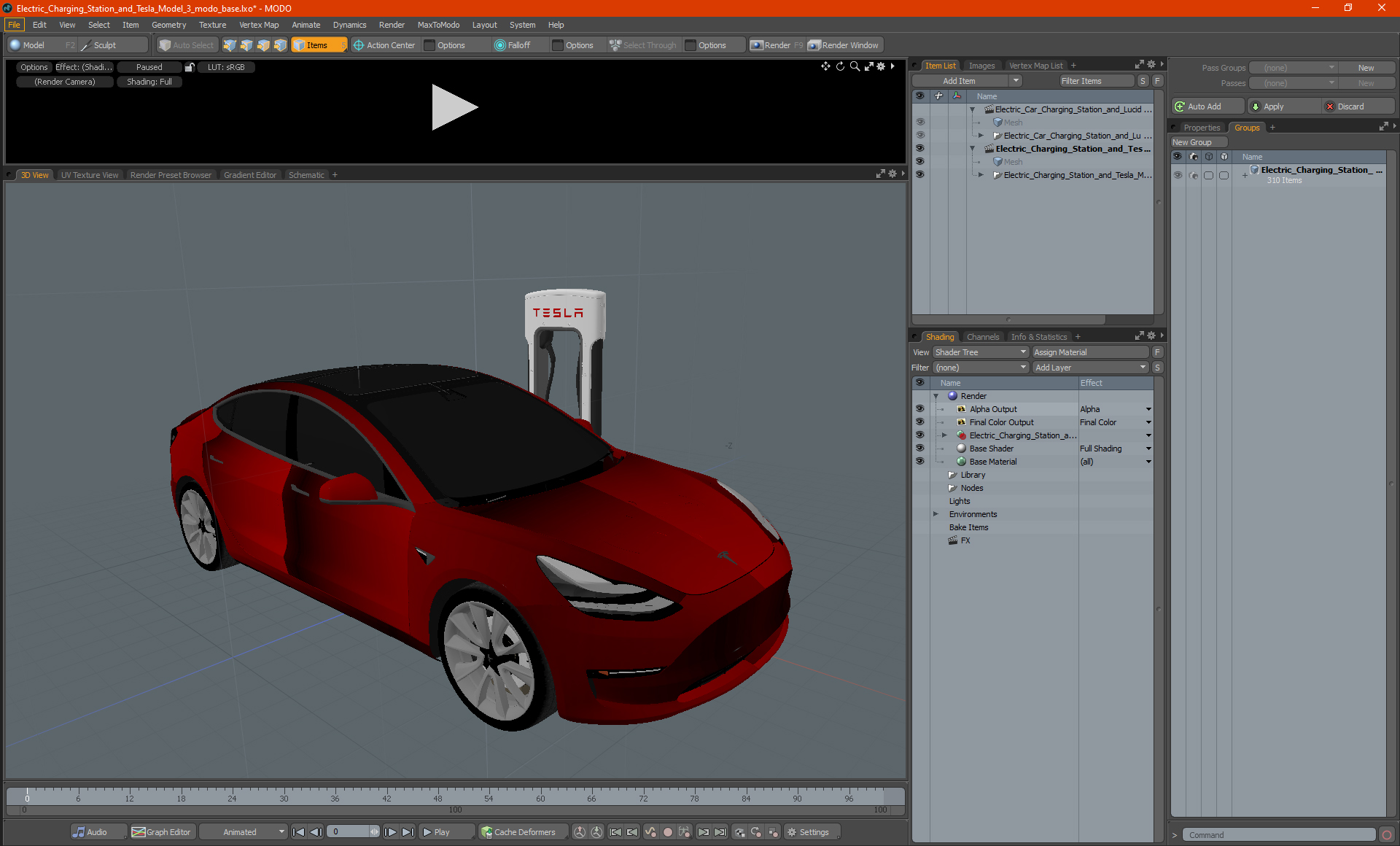Step to previous frame
Viewport: 1400px width, 846px height.
coord(316,832)
